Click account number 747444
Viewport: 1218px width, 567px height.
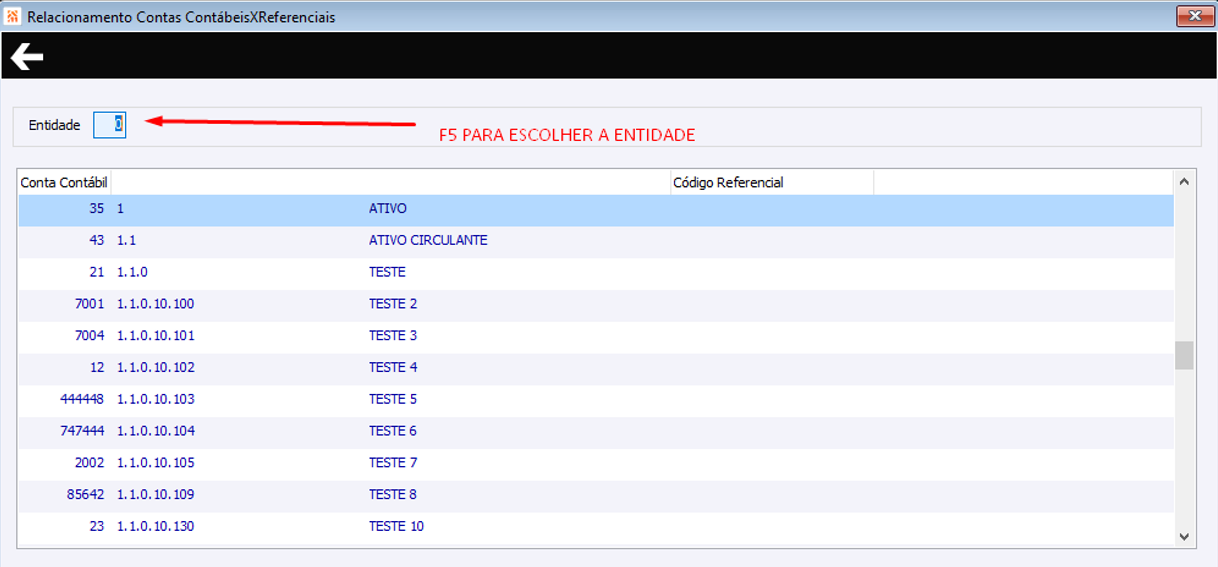pyautogui.click(x=82, y=431)
